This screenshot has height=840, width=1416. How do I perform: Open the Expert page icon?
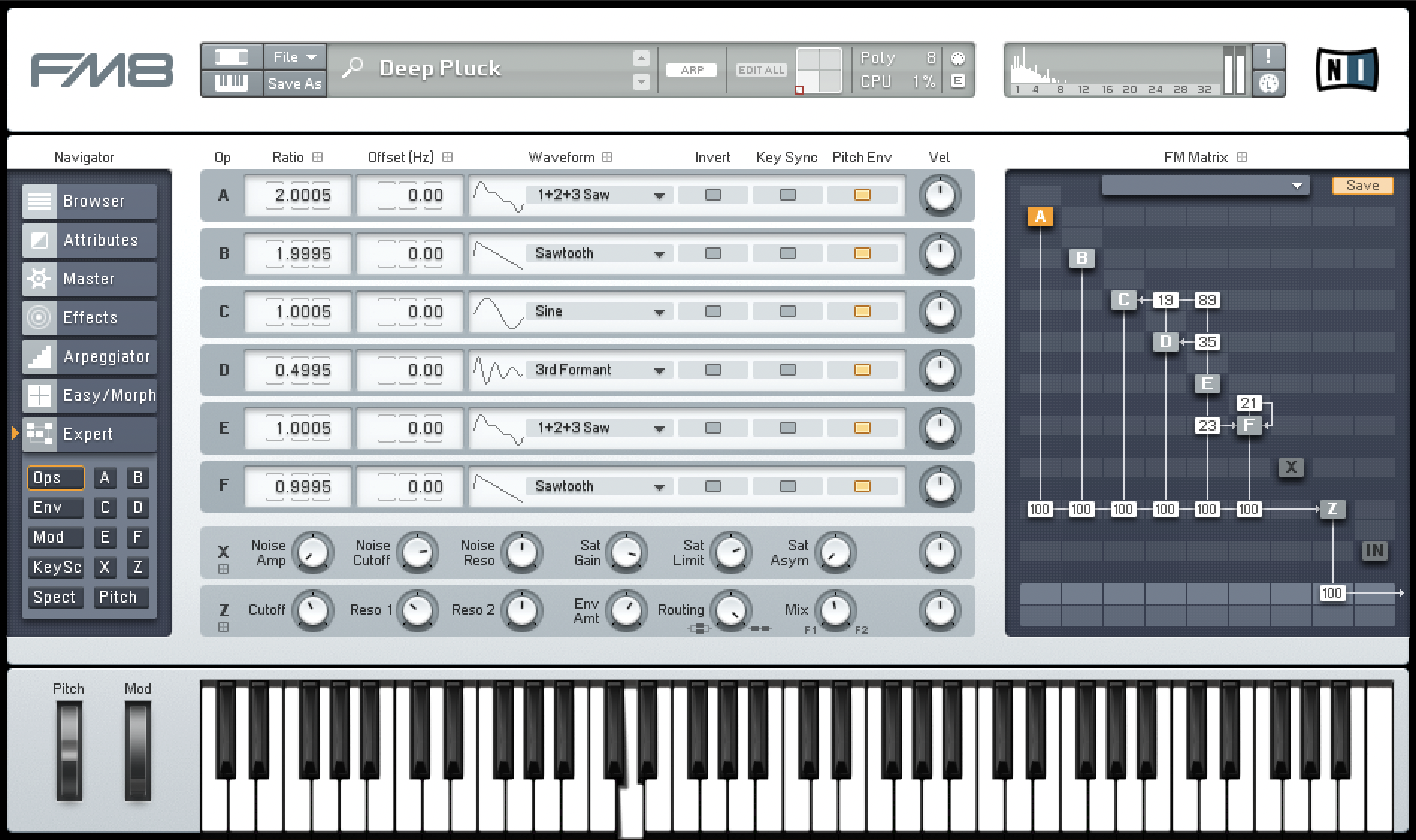coord(39,435)
